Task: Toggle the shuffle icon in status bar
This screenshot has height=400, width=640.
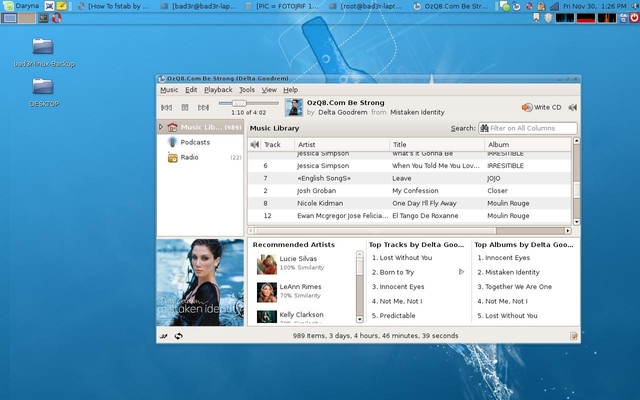Action: tap(164, 336)
